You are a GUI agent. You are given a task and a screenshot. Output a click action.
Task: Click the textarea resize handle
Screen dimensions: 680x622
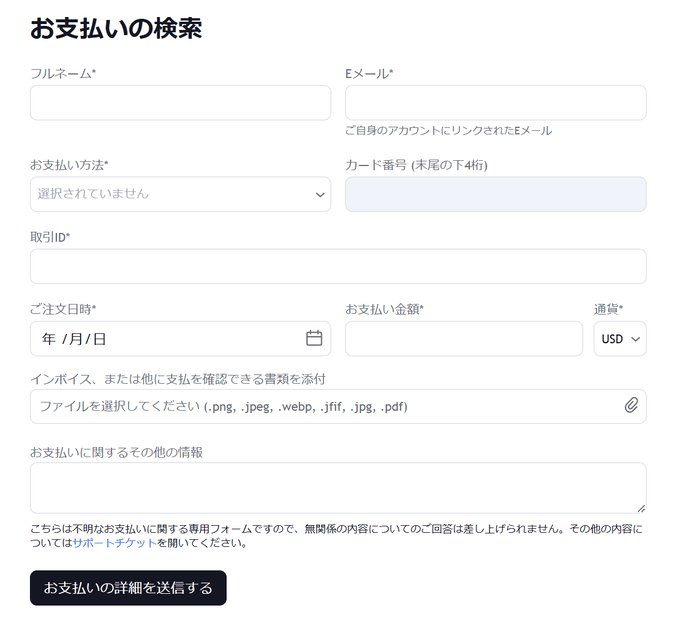641,509
